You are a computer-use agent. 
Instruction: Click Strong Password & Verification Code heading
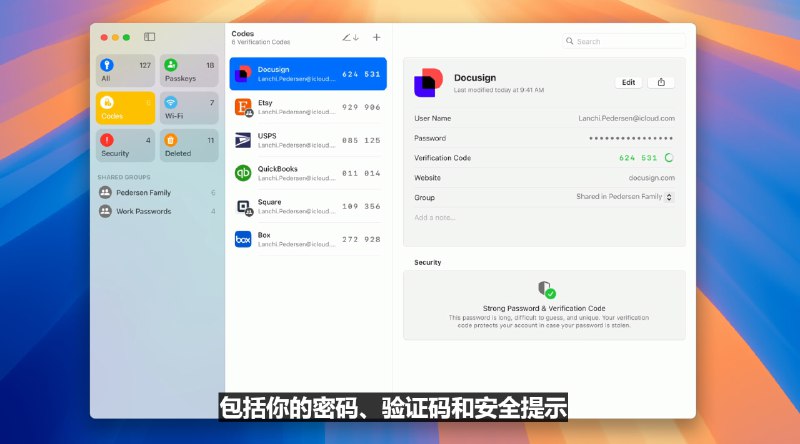point(544,308)
